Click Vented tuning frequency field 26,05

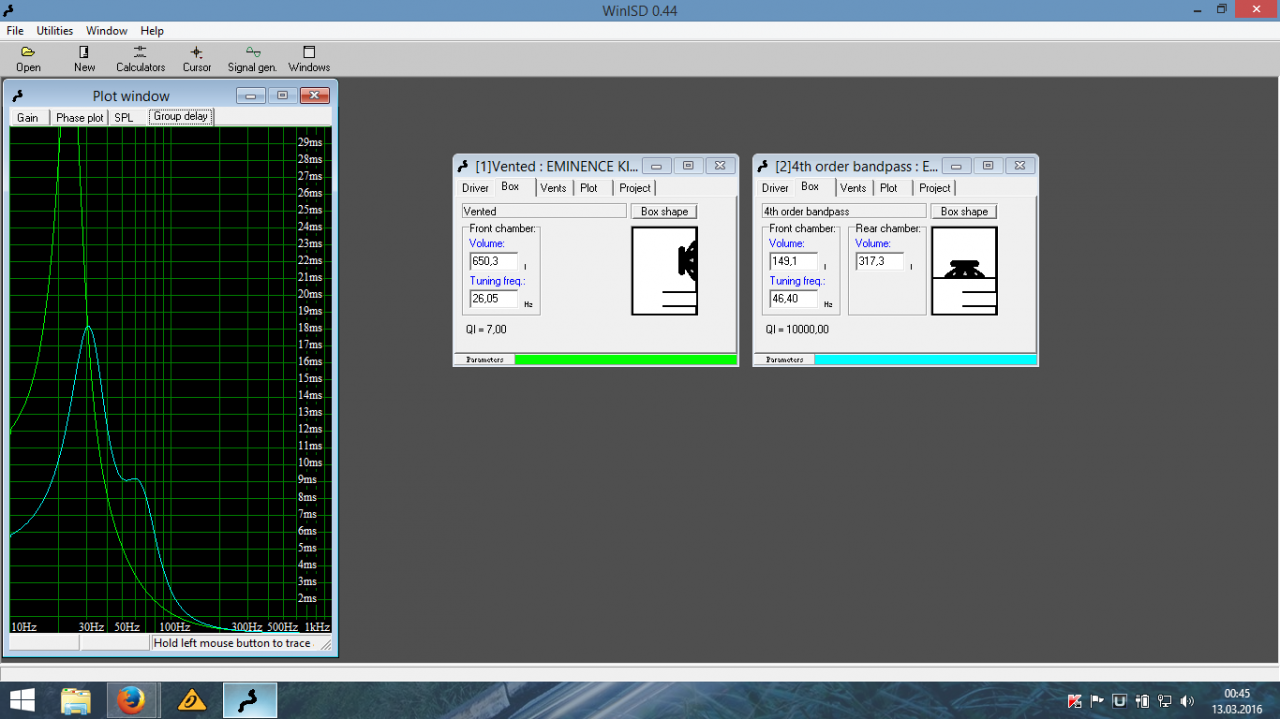494,299
